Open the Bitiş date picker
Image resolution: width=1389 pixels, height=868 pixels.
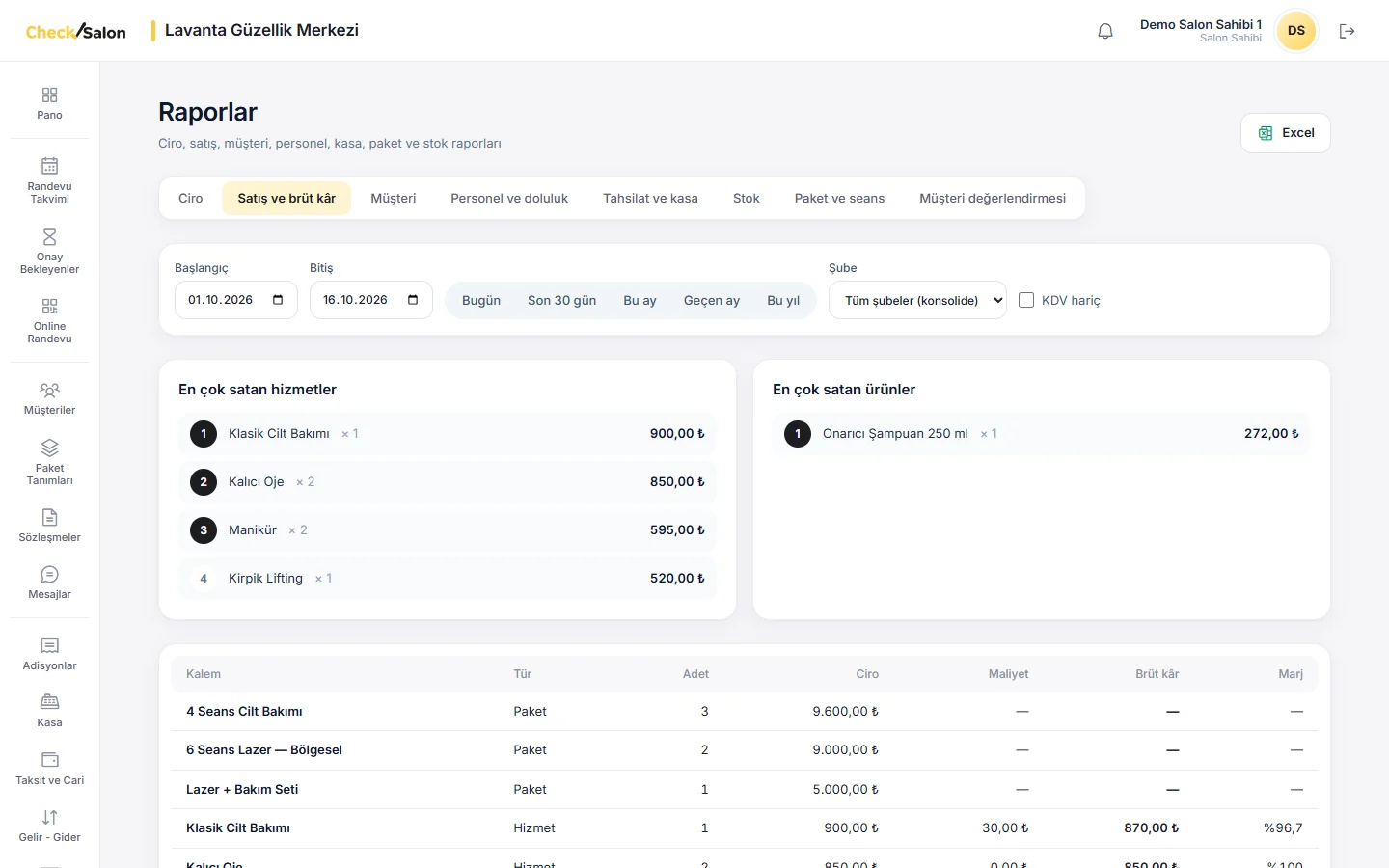click(371, 300)
